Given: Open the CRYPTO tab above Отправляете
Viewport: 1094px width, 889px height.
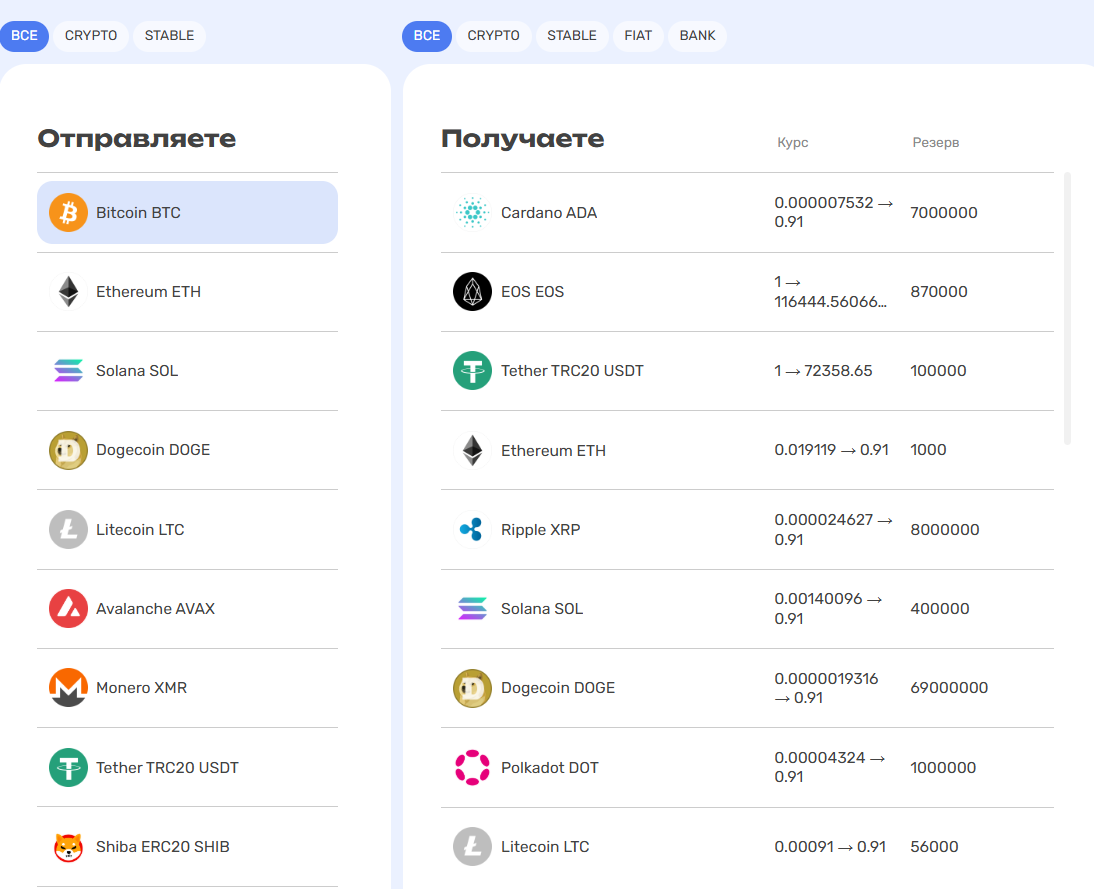Looking at the screenshot, I should [x=91, y=36].
